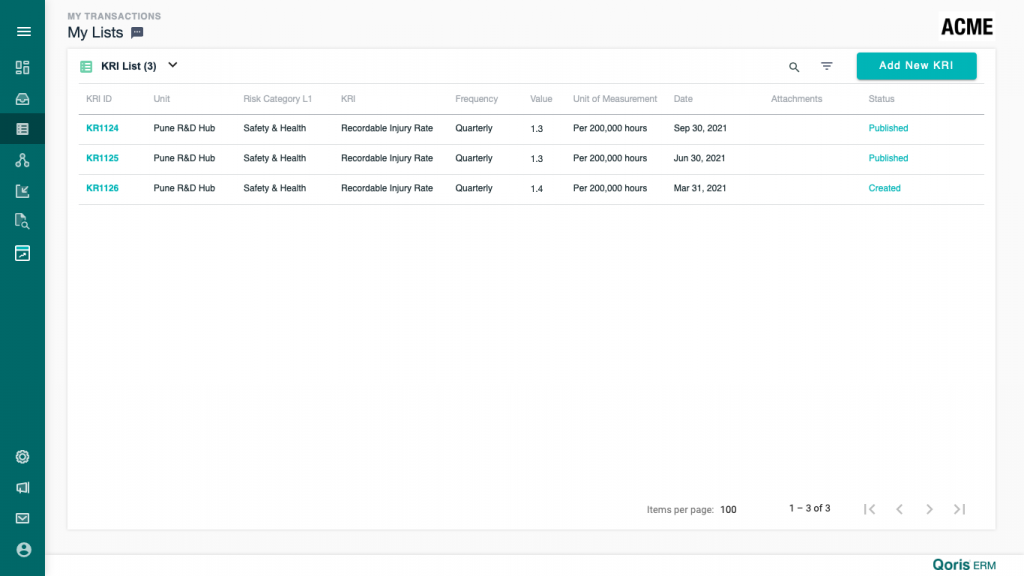Sort by Frequency column header
This screenshot has width=1024, height=576.
tap(476, 99)
